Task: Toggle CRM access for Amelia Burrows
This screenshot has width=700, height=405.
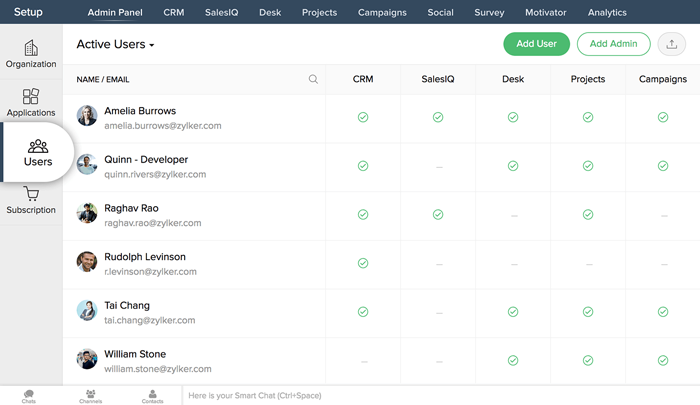Action: (363, 117)
